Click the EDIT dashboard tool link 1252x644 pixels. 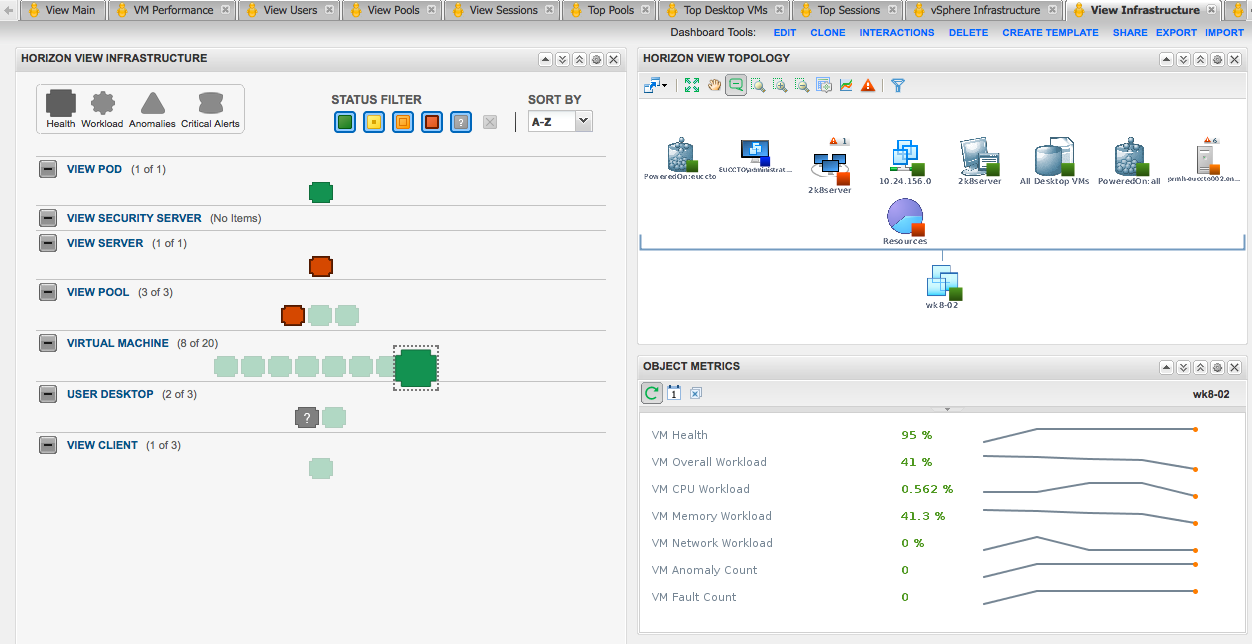tap(785, 32)
